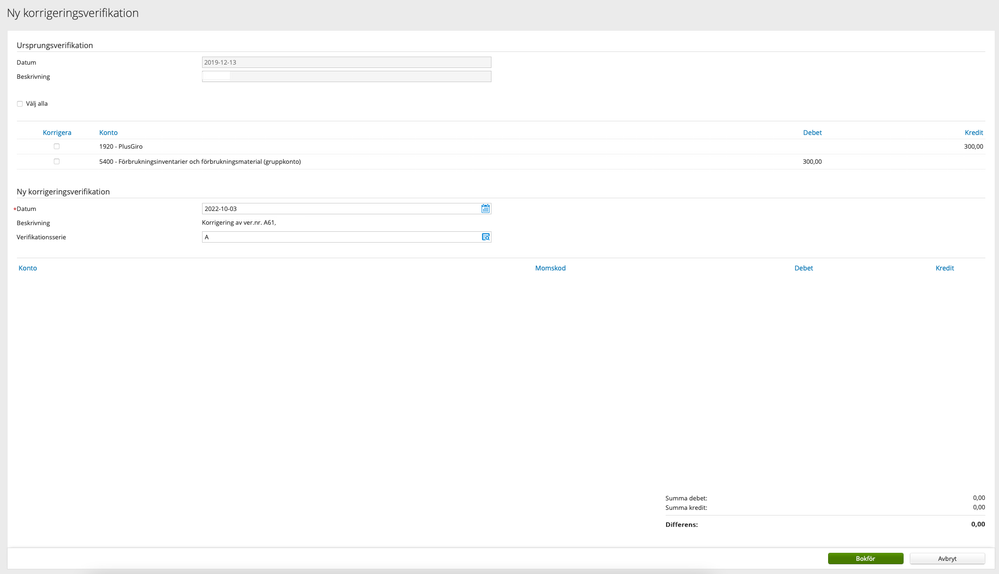Viewport: 999px width, 574px height.
Task: Click the new correction Datum field
Action: pos(340,209)
